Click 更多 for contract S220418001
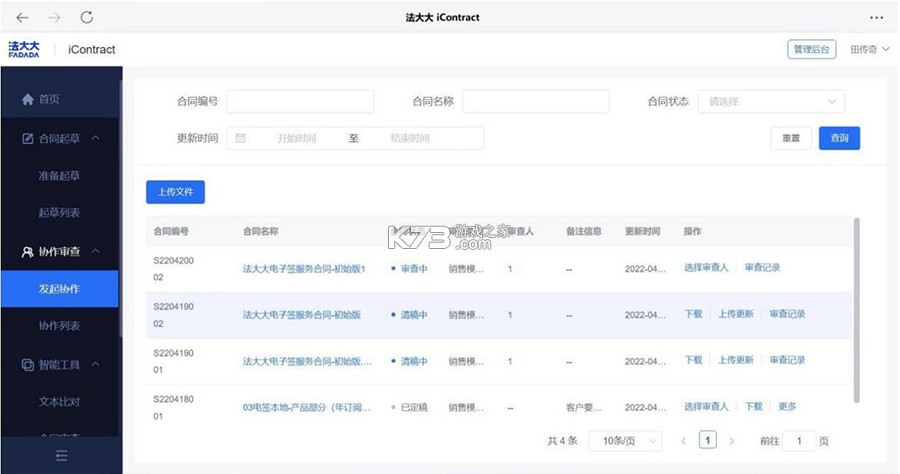The image size is (900, 474). tap(787, 406)
